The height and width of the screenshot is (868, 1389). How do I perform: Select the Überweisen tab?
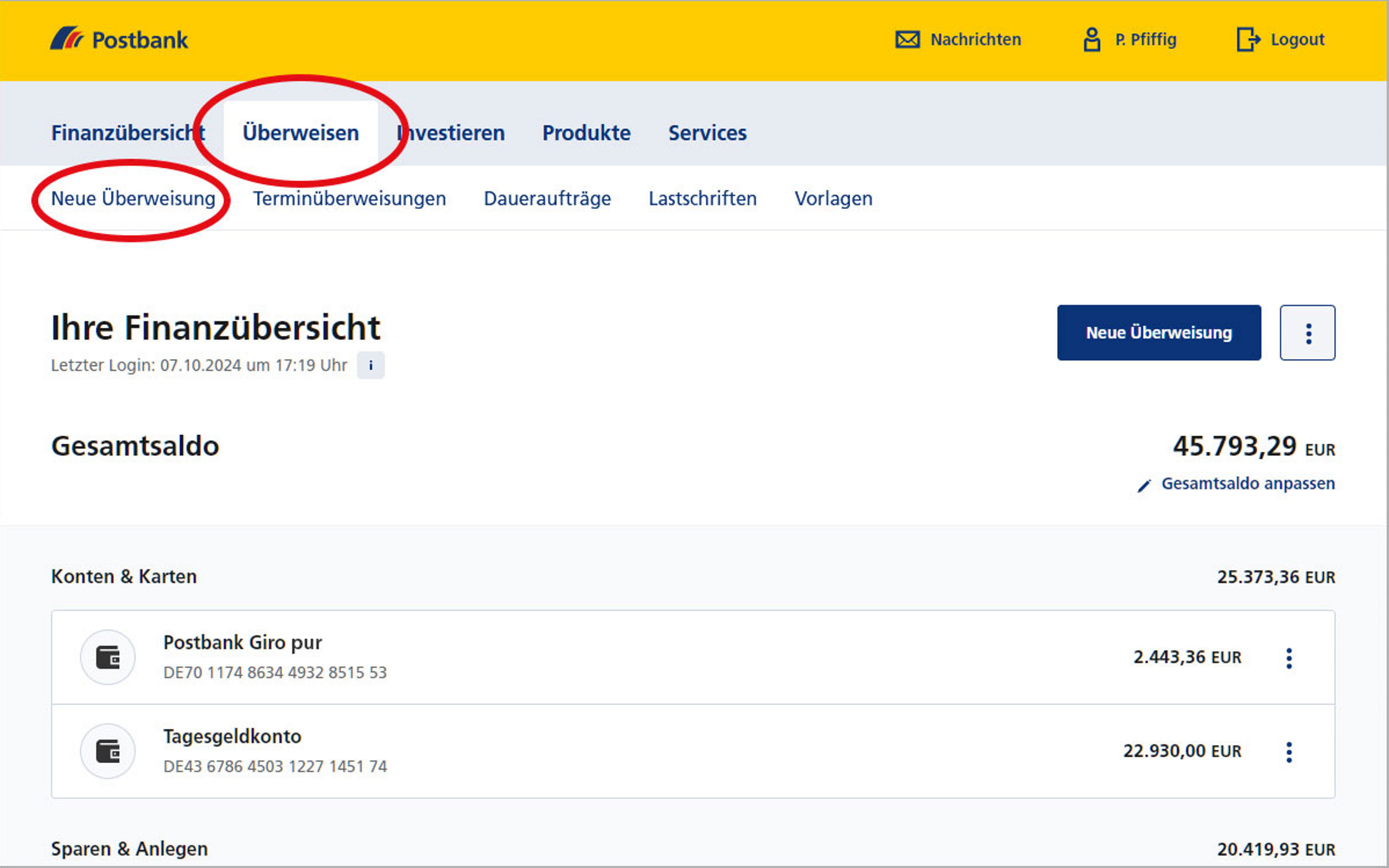301,132
